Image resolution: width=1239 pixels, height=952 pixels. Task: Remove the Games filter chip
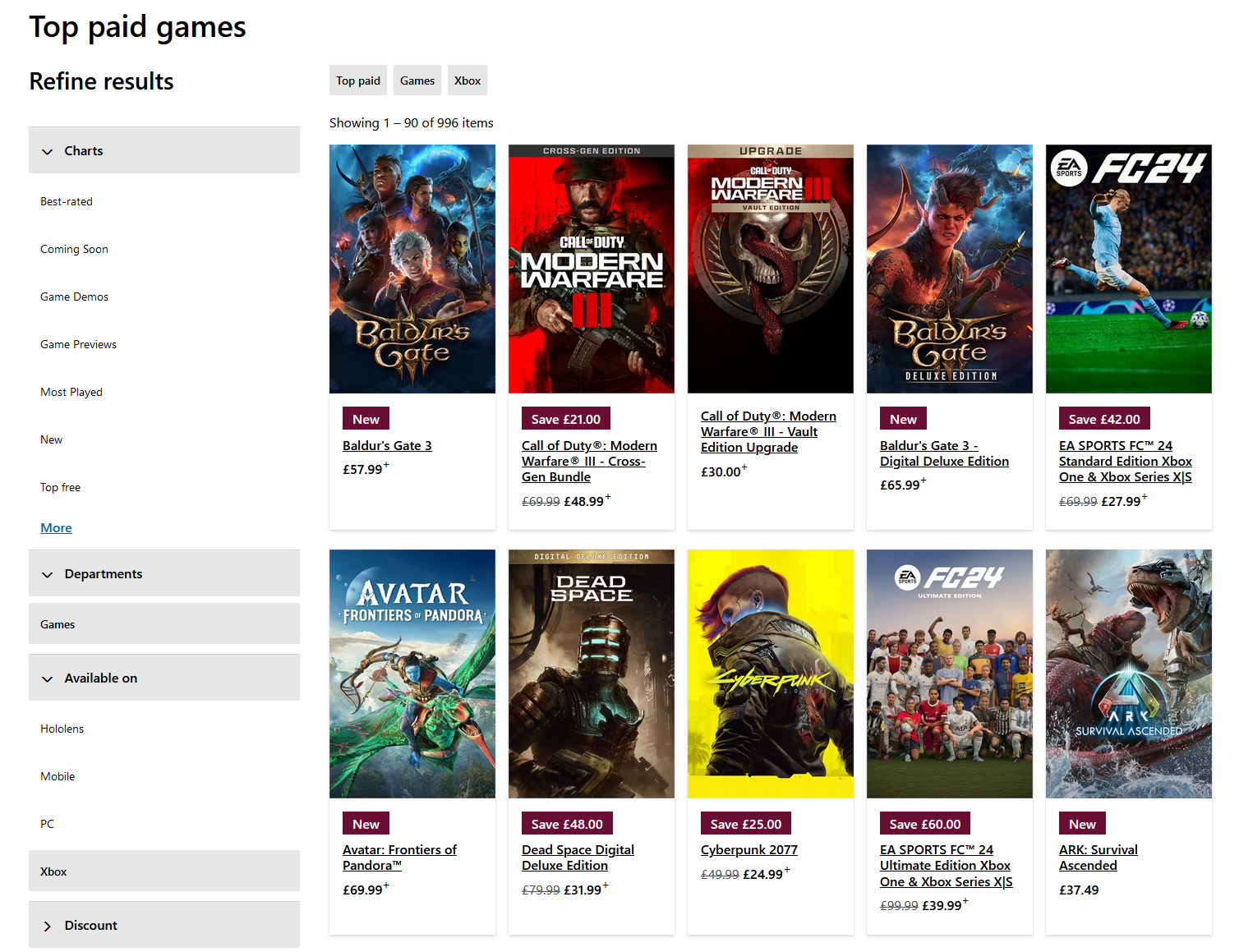[x=417, y=80]
